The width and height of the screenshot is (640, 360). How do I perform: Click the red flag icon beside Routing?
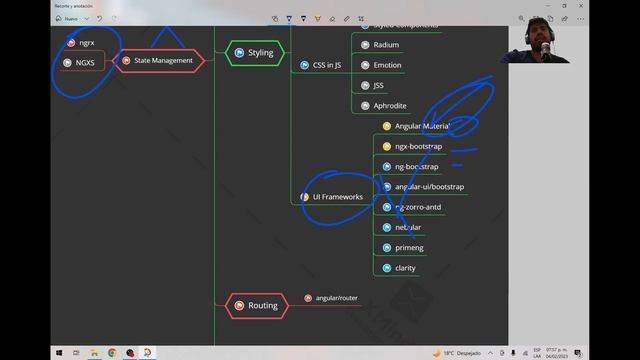point(239,305)
